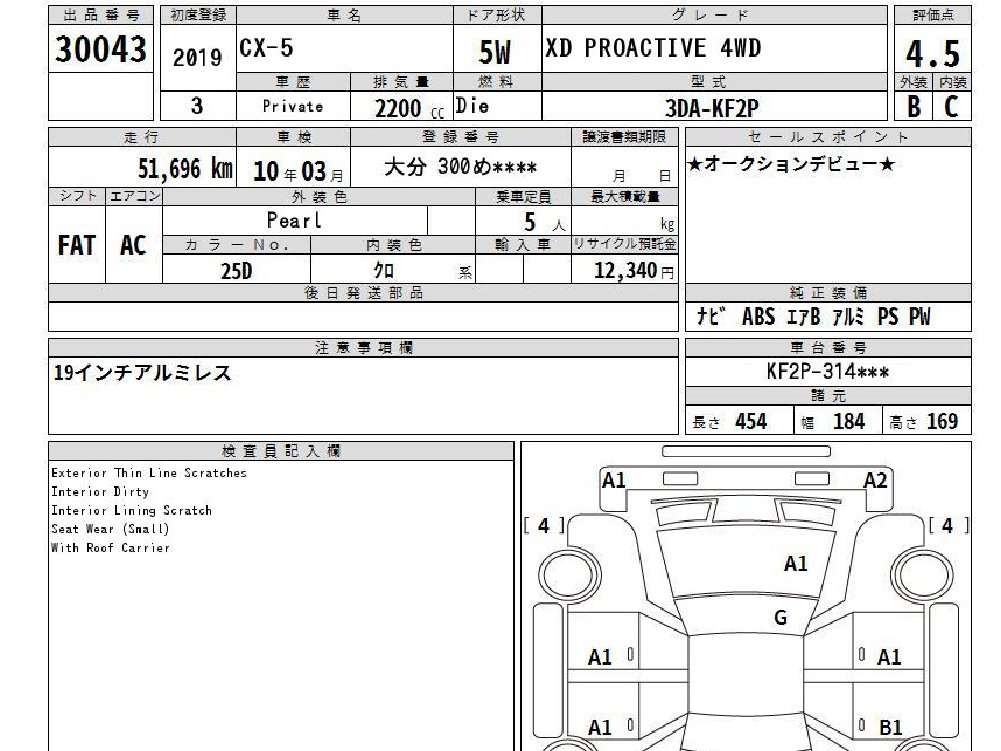
Task: Click the fuel type Die
Action: point(472,105)
